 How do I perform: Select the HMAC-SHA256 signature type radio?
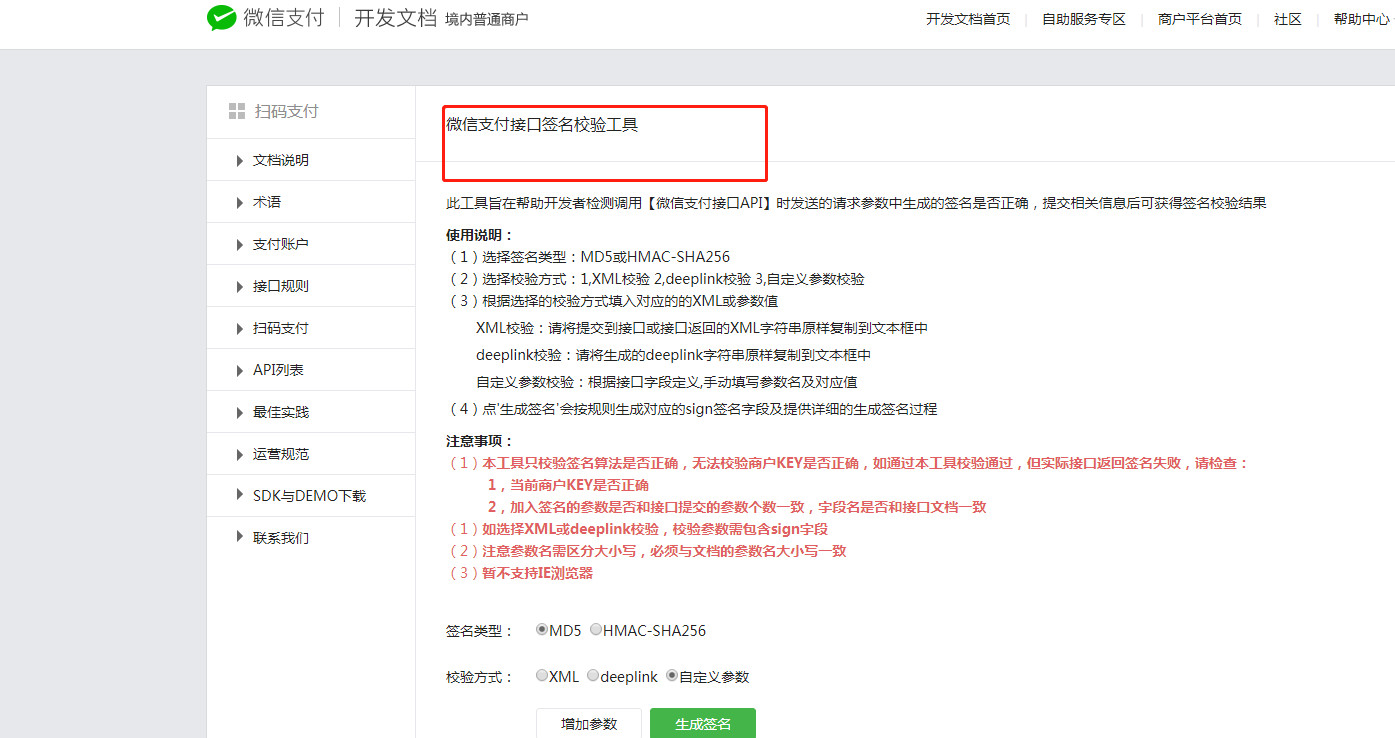coord(596,630)
